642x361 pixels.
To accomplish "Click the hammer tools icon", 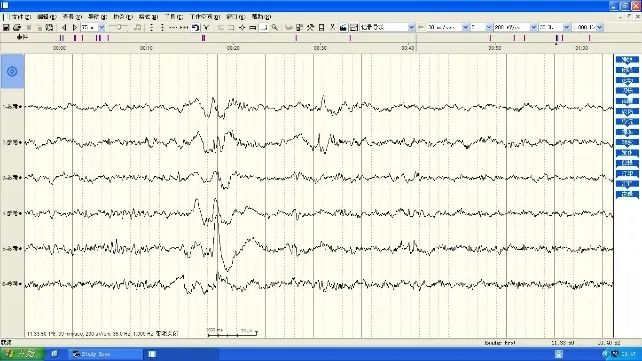I will (x=310, y=27).
